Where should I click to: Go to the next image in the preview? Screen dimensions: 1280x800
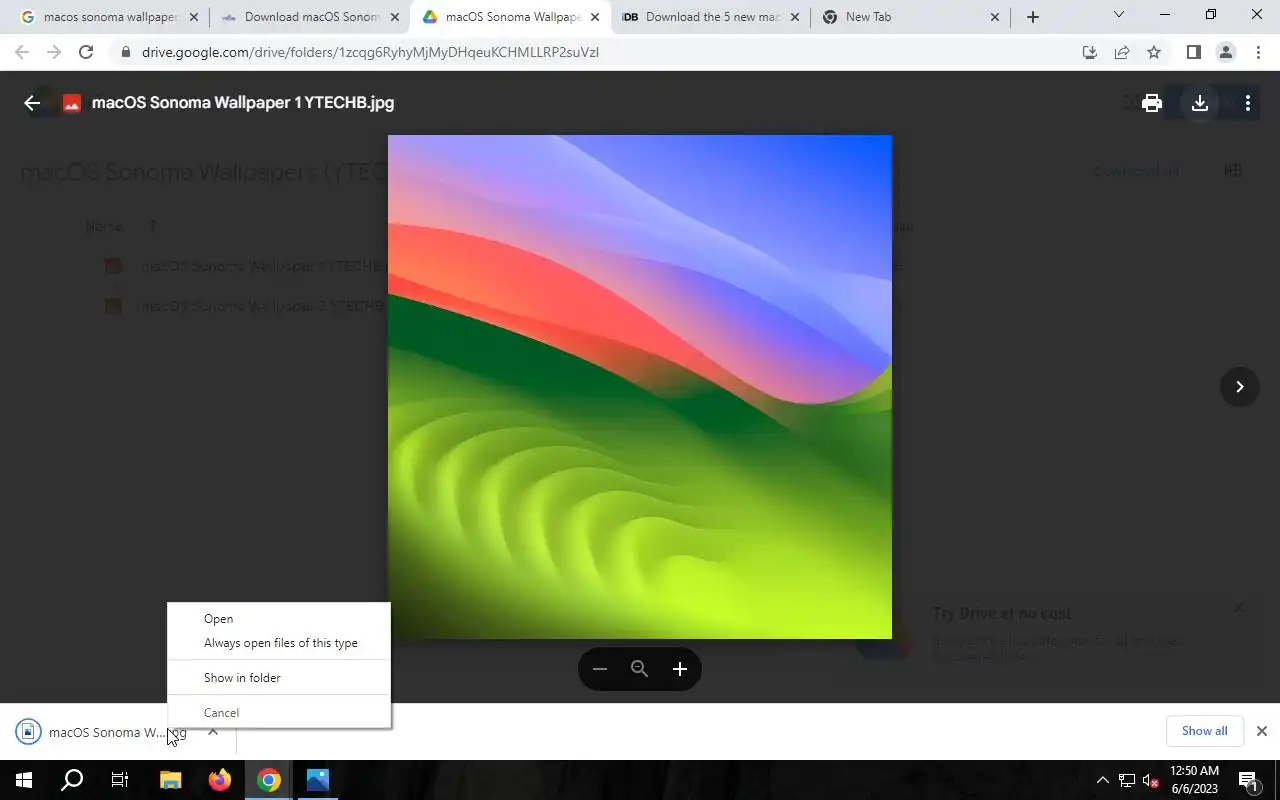[1239, 387]
